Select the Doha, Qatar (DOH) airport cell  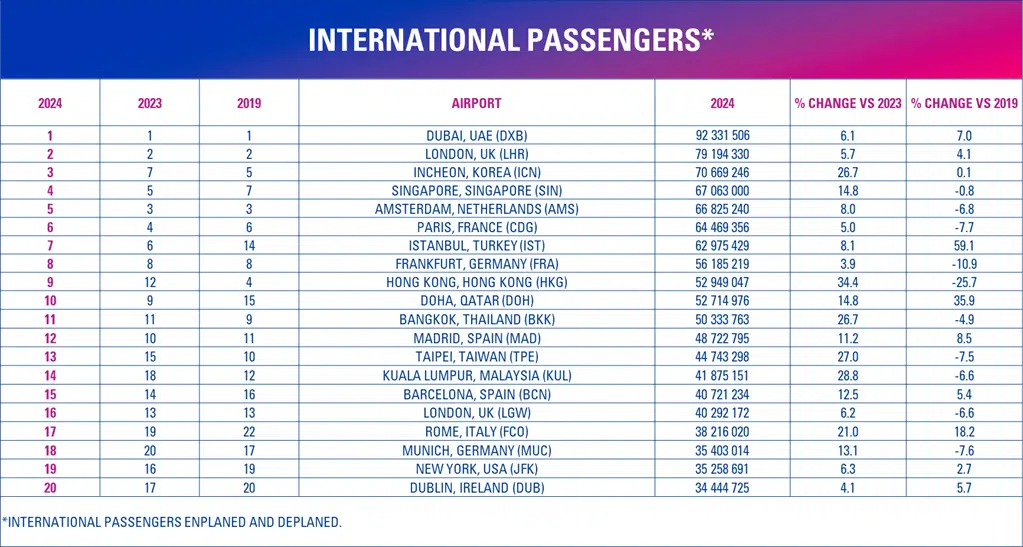tap(476, 300)
